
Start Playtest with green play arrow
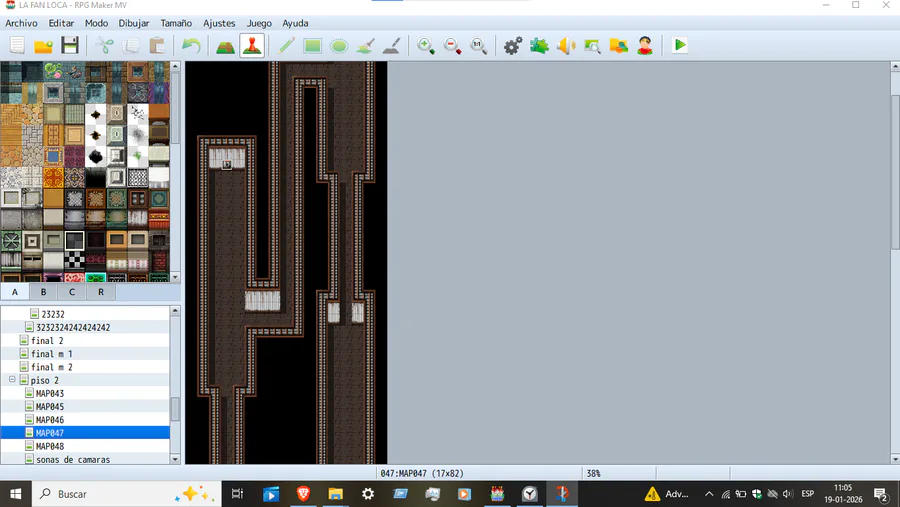680,45
